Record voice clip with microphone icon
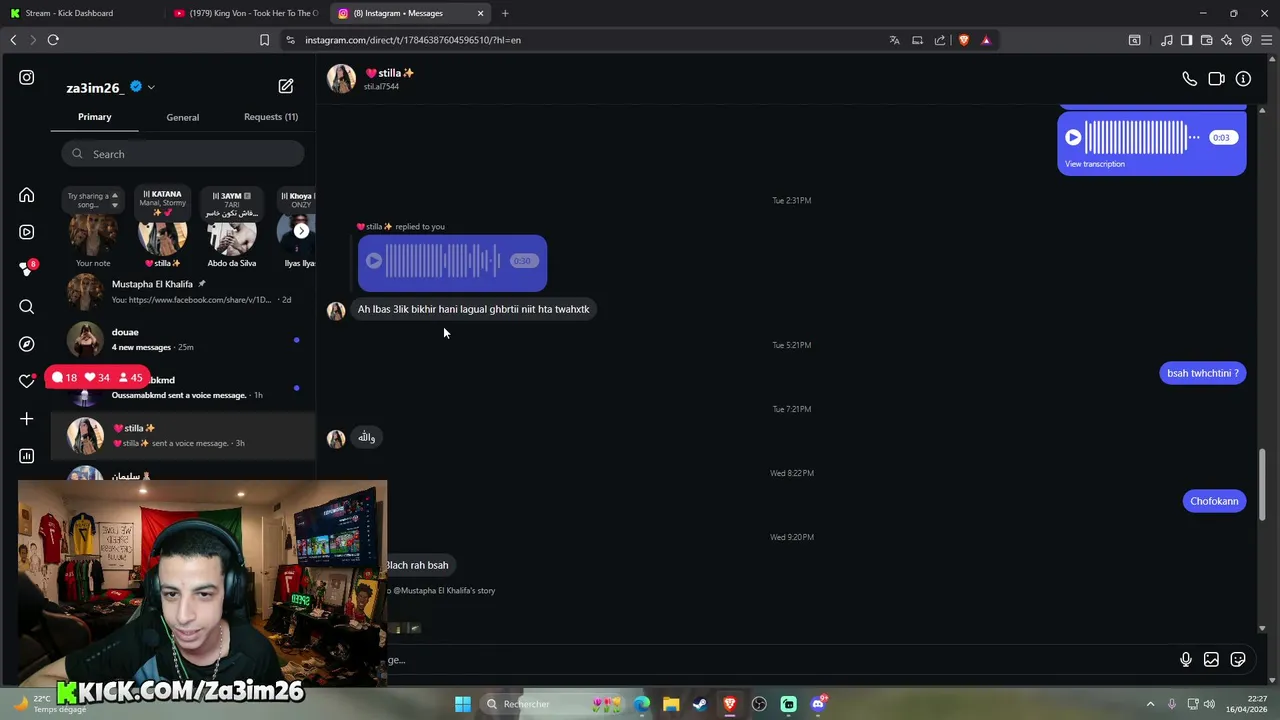The height and width of the screenshot is (720, 1280). tap(1185, 660)
